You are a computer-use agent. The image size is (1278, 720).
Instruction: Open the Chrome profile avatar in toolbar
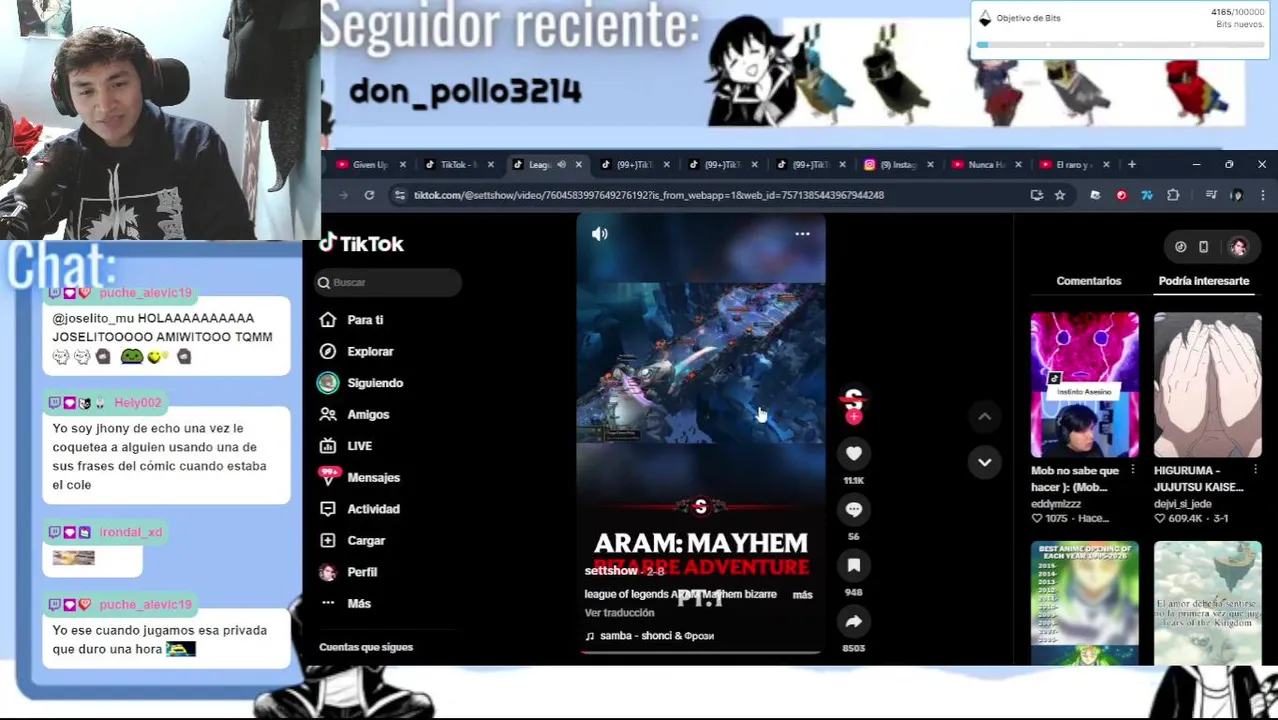pyautogui.click(x=1237, y=196)
